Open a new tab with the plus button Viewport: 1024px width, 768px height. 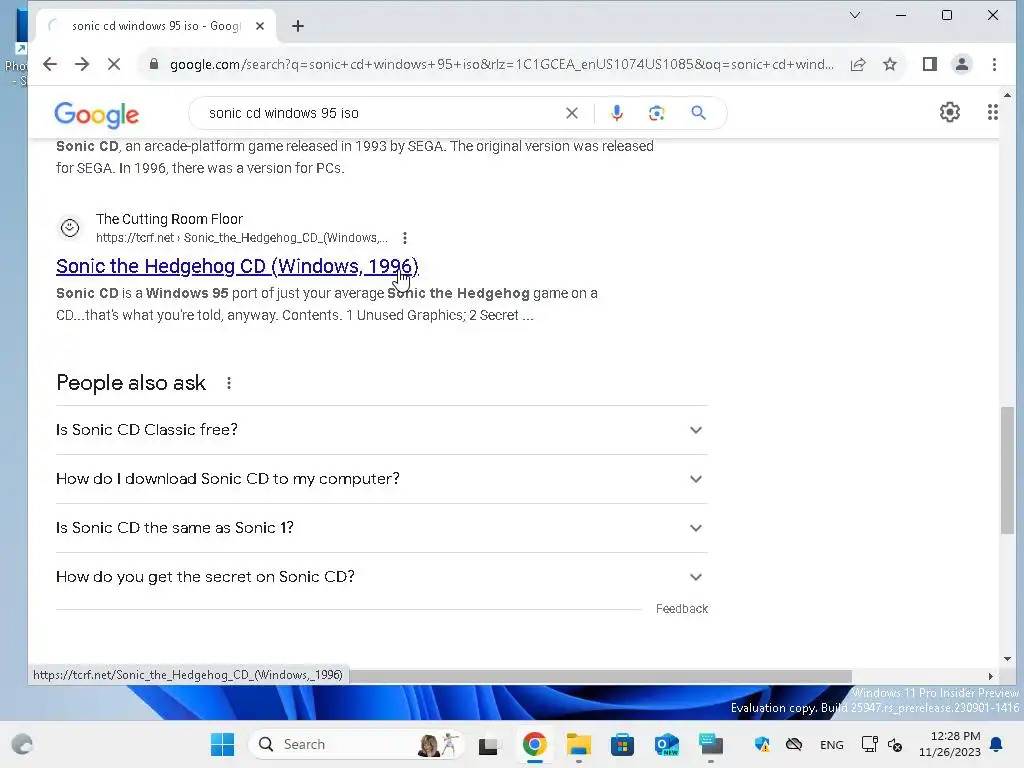pyautogui.click(x=298, y=26)
